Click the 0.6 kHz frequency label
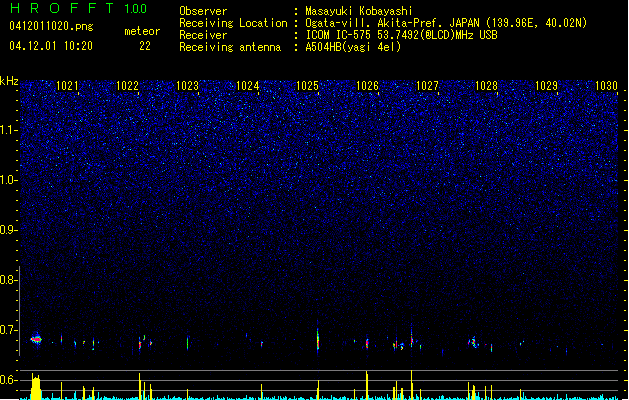The width and height of the screenshot is (629, 400). (x=8, y=380)
